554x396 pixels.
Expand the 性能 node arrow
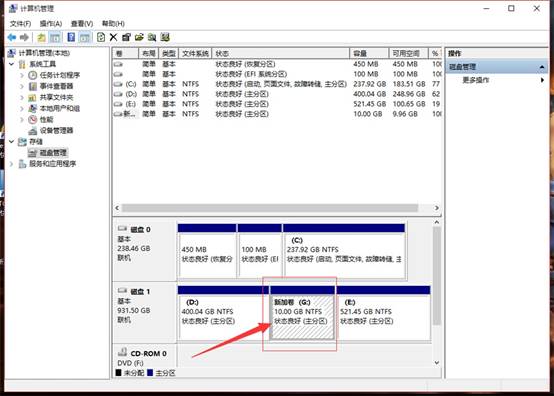pyautogui.click(x=22, y=119)
